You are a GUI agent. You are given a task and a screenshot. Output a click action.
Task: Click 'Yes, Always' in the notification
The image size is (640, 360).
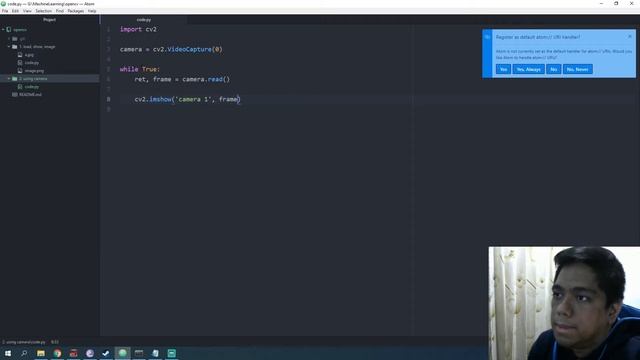529,69
